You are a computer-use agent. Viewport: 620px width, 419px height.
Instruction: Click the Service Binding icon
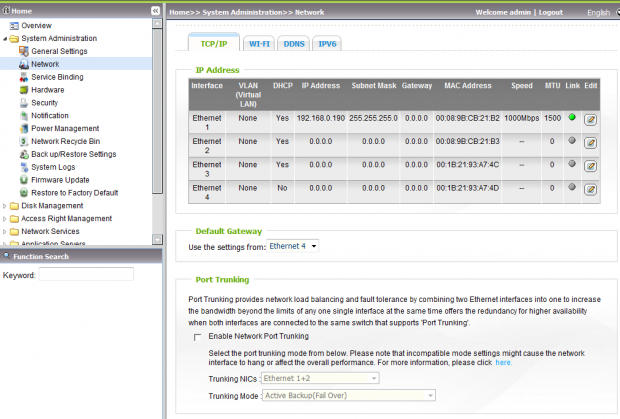click(x=24, y=77)
